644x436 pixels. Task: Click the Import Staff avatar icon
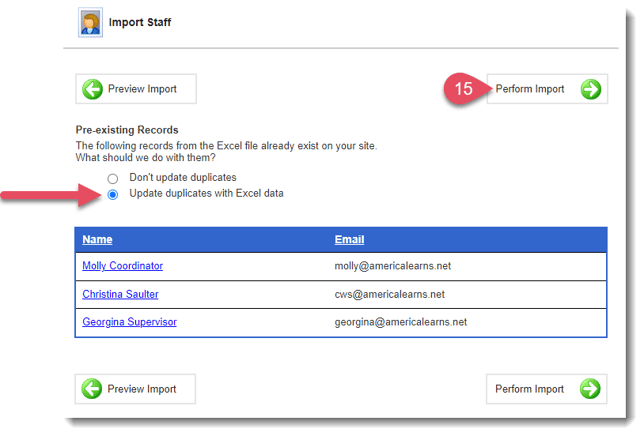88,21
